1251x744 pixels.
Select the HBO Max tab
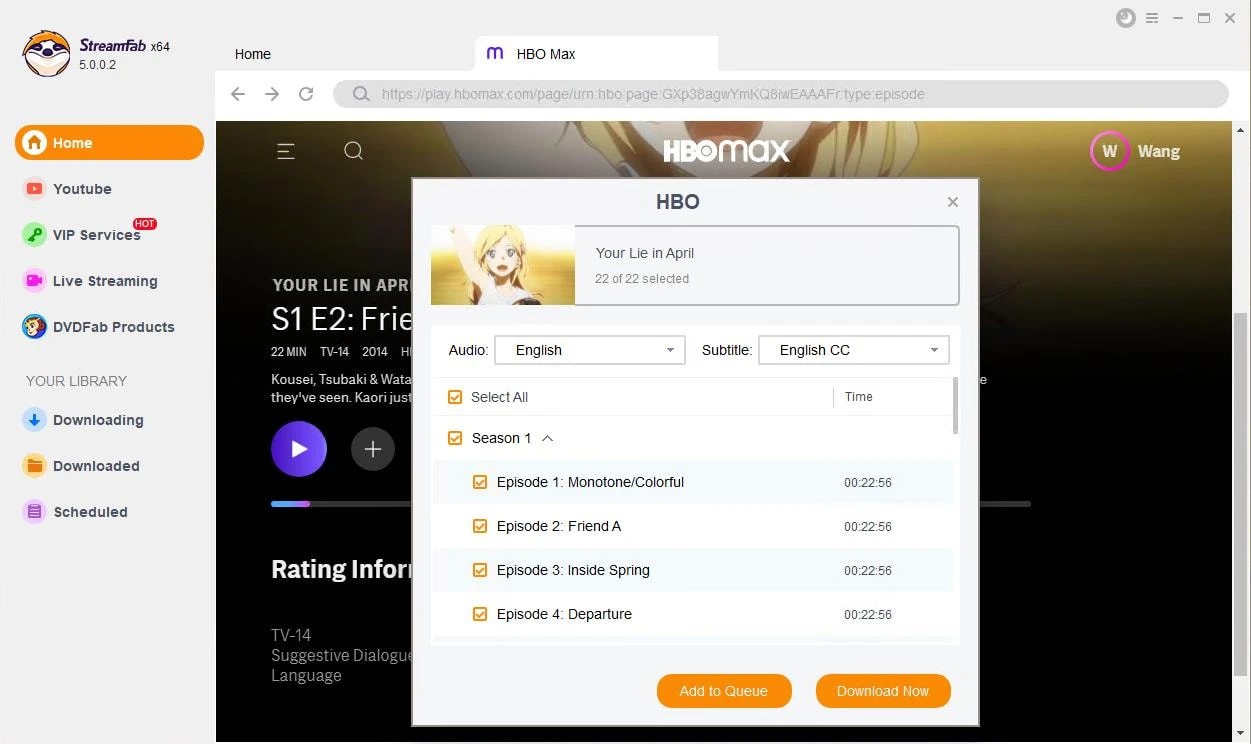pos(546,54)
